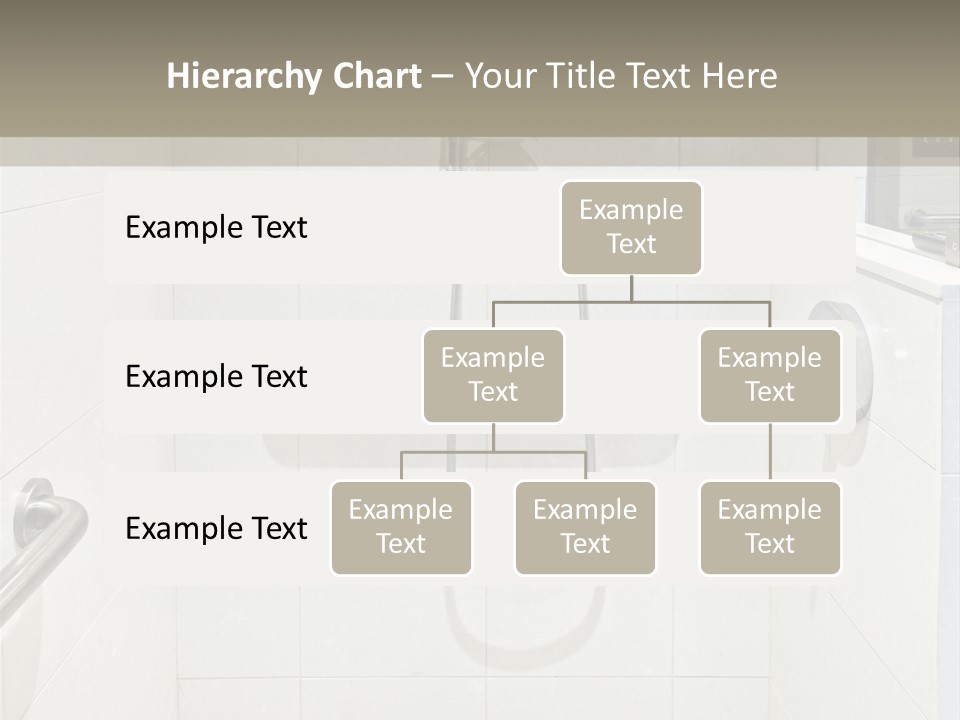Select the "Your Title Text Here" placeholder
Screen dimensions: 960x720
[620, 76]
